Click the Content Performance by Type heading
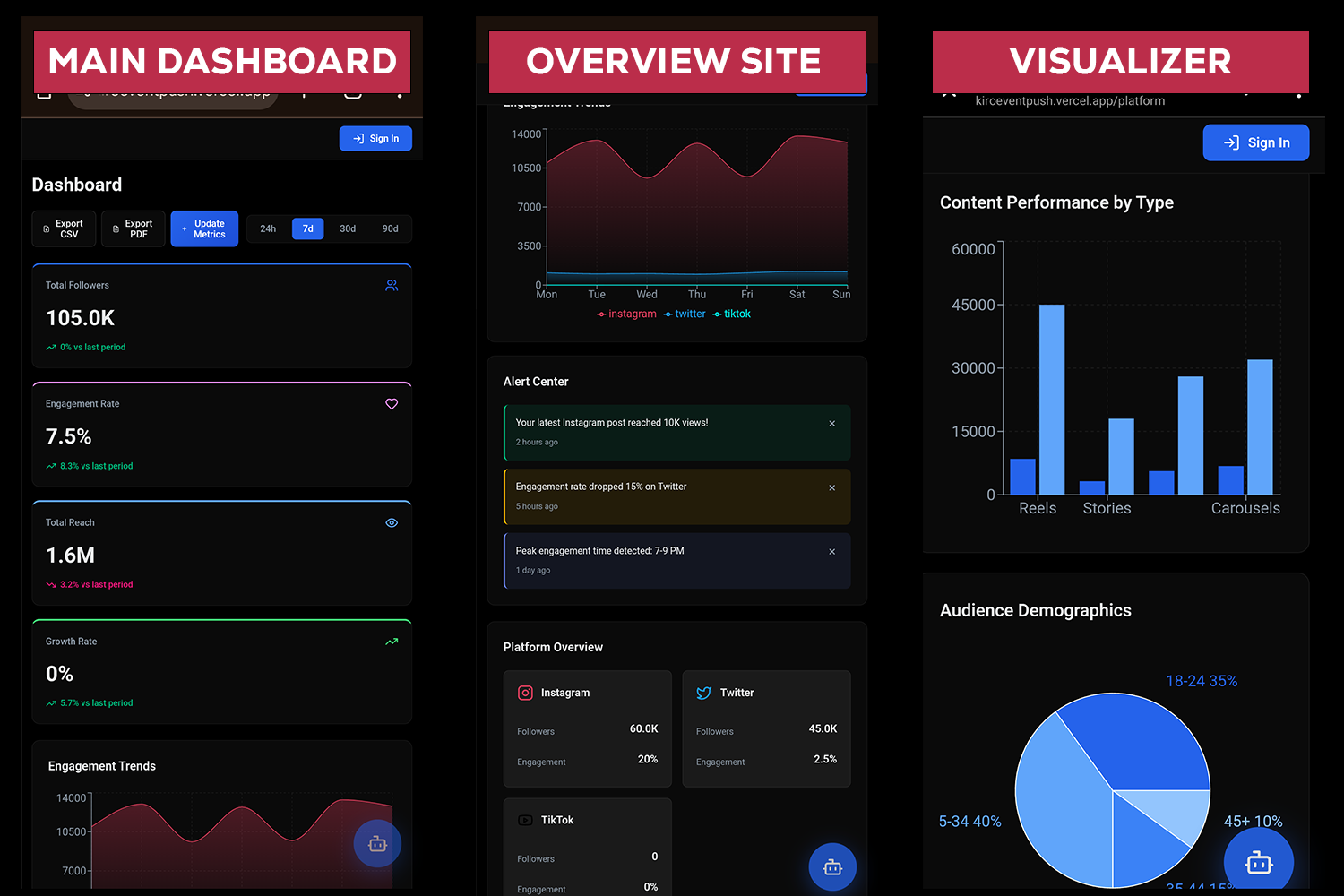The image size is (1344, 896). click(x=1056, y=202)
